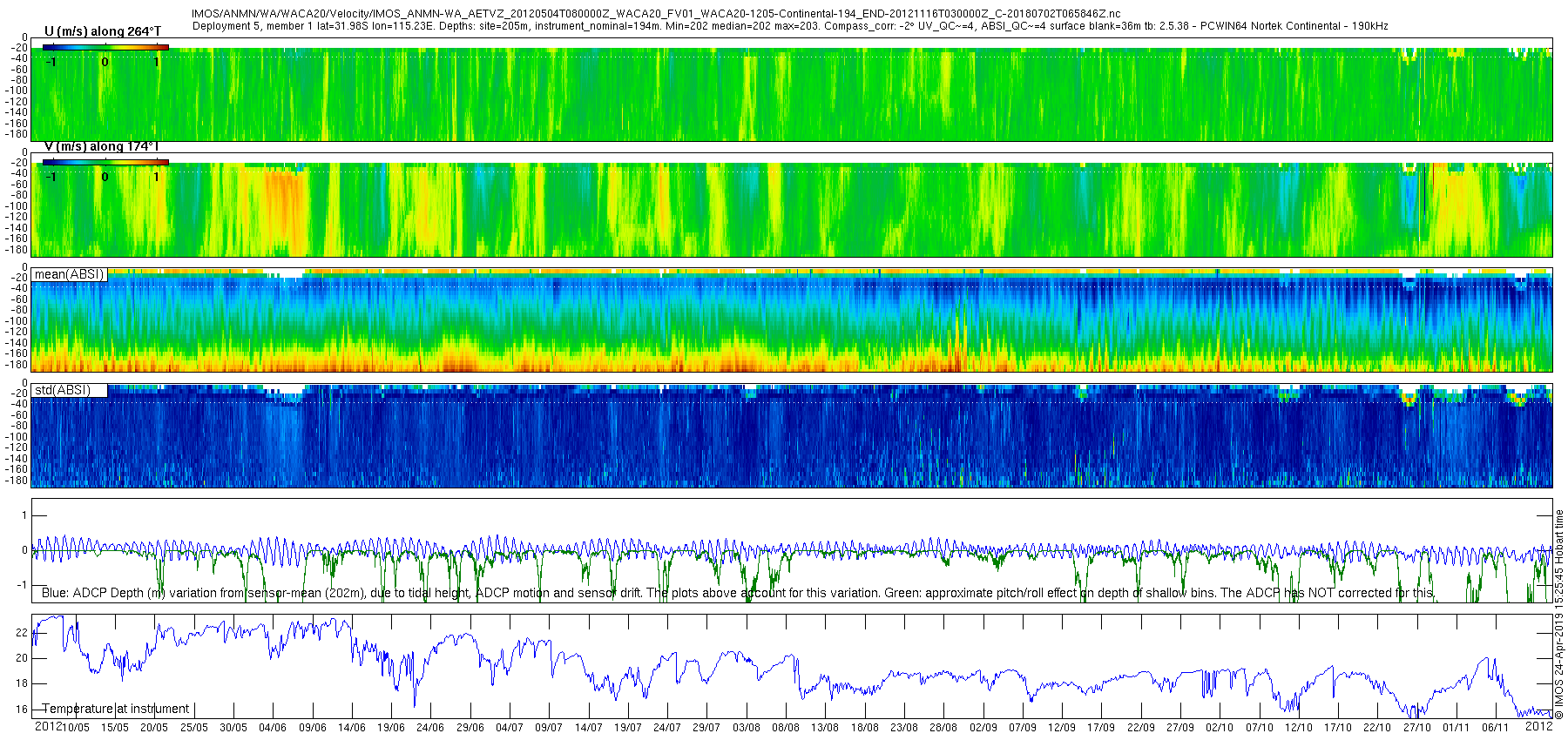Click the '01/11' date tick label
The height and width of the screenshot is (740, 1568).
[x=1456, y=727]
